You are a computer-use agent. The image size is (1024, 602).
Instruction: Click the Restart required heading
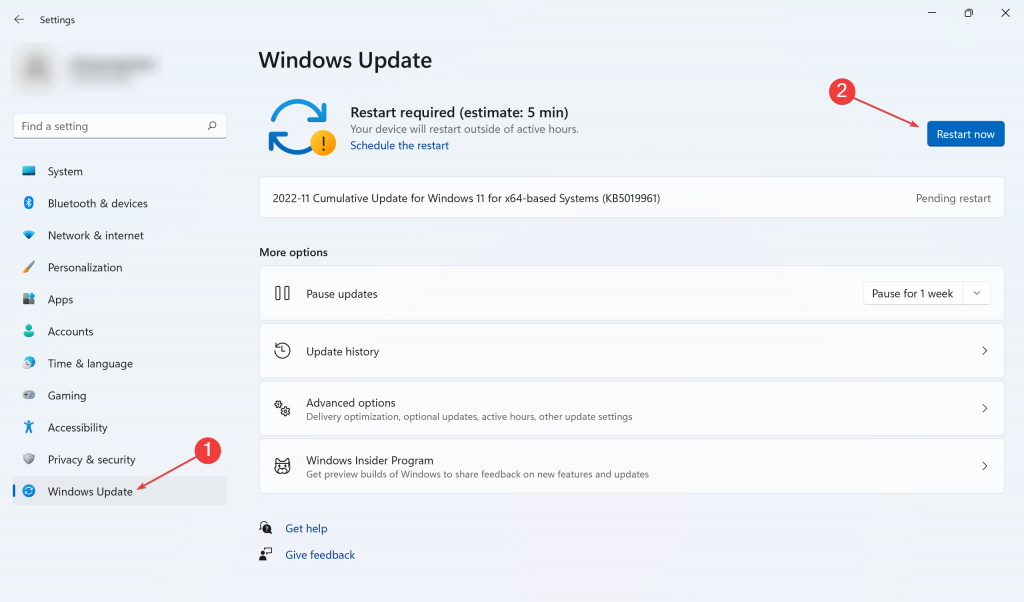pyautogui.click(x=459, y=112)
